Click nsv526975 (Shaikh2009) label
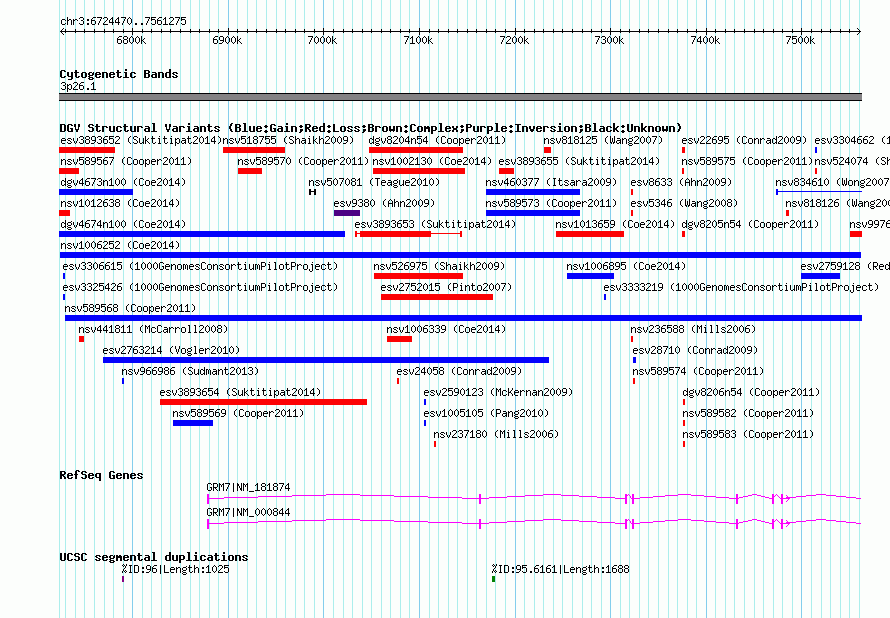890x618 pixels. click(x=439, y=266)
